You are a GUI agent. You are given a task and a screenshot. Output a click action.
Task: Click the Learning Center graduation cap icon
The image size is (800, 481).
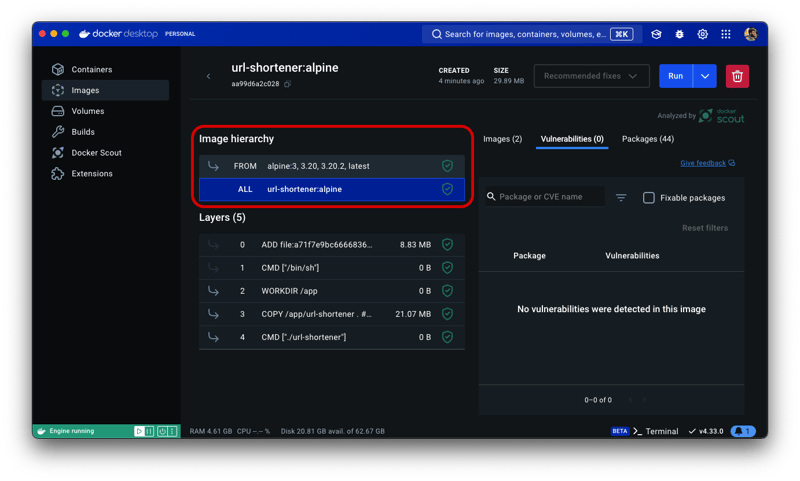[656, 34]
